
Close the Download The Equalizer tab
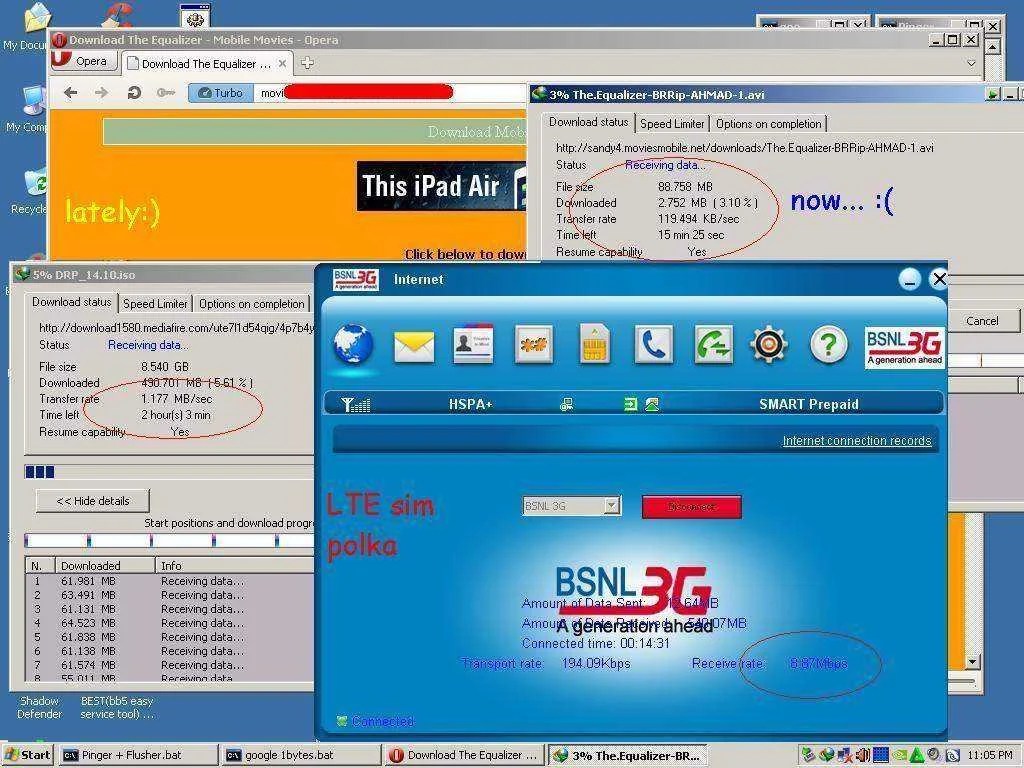coord(282,63)
